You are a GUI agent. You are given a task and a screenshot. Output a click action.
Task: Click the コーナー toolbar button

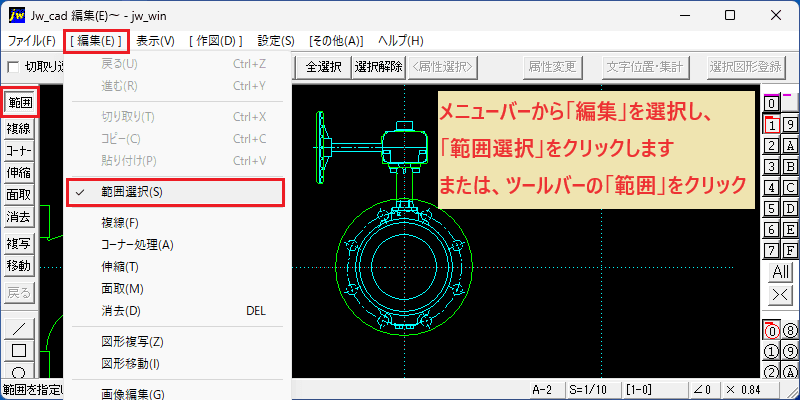(19, 151)
